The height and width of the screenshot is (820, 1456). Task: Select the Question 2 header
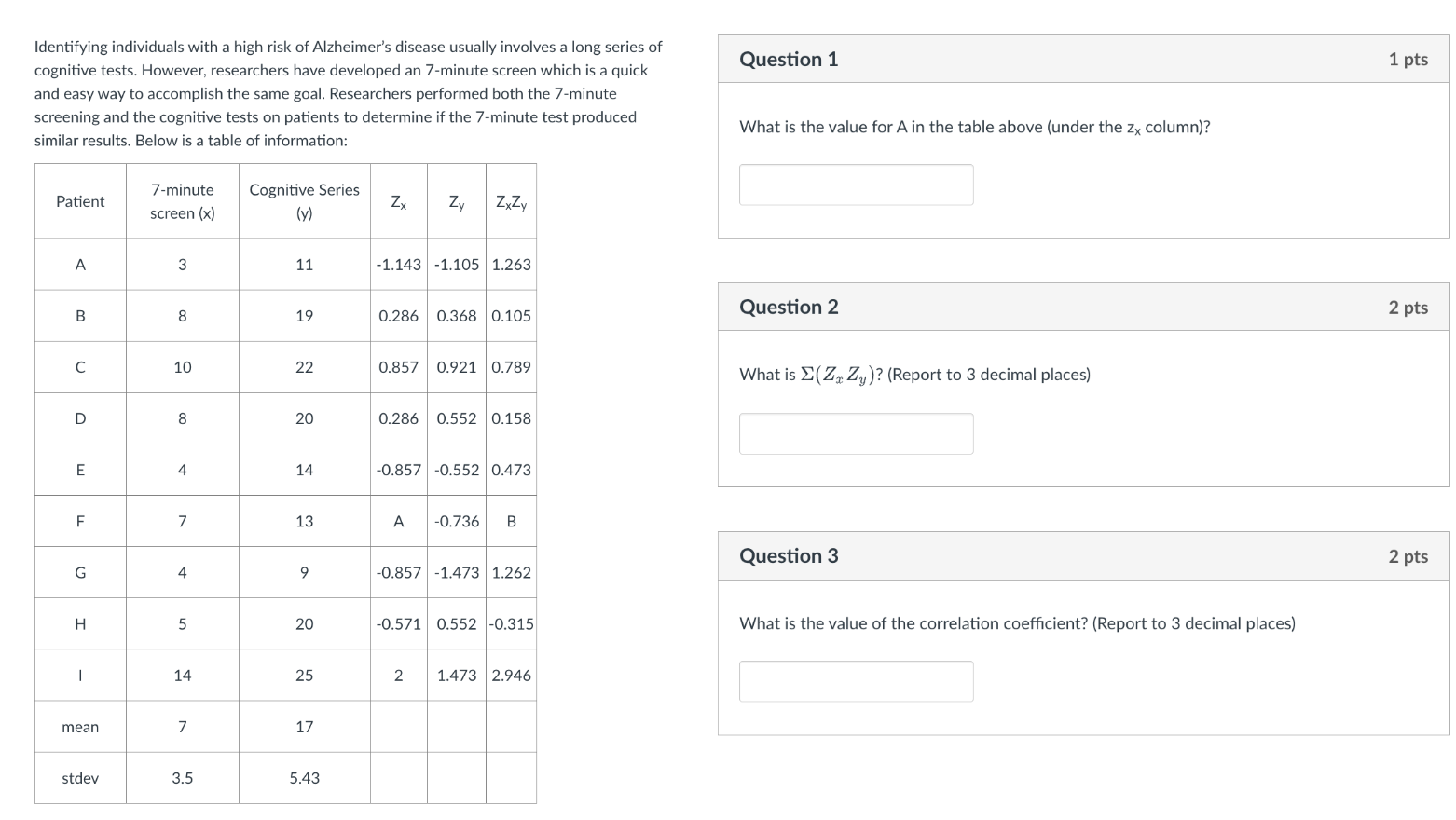(788, 307)
